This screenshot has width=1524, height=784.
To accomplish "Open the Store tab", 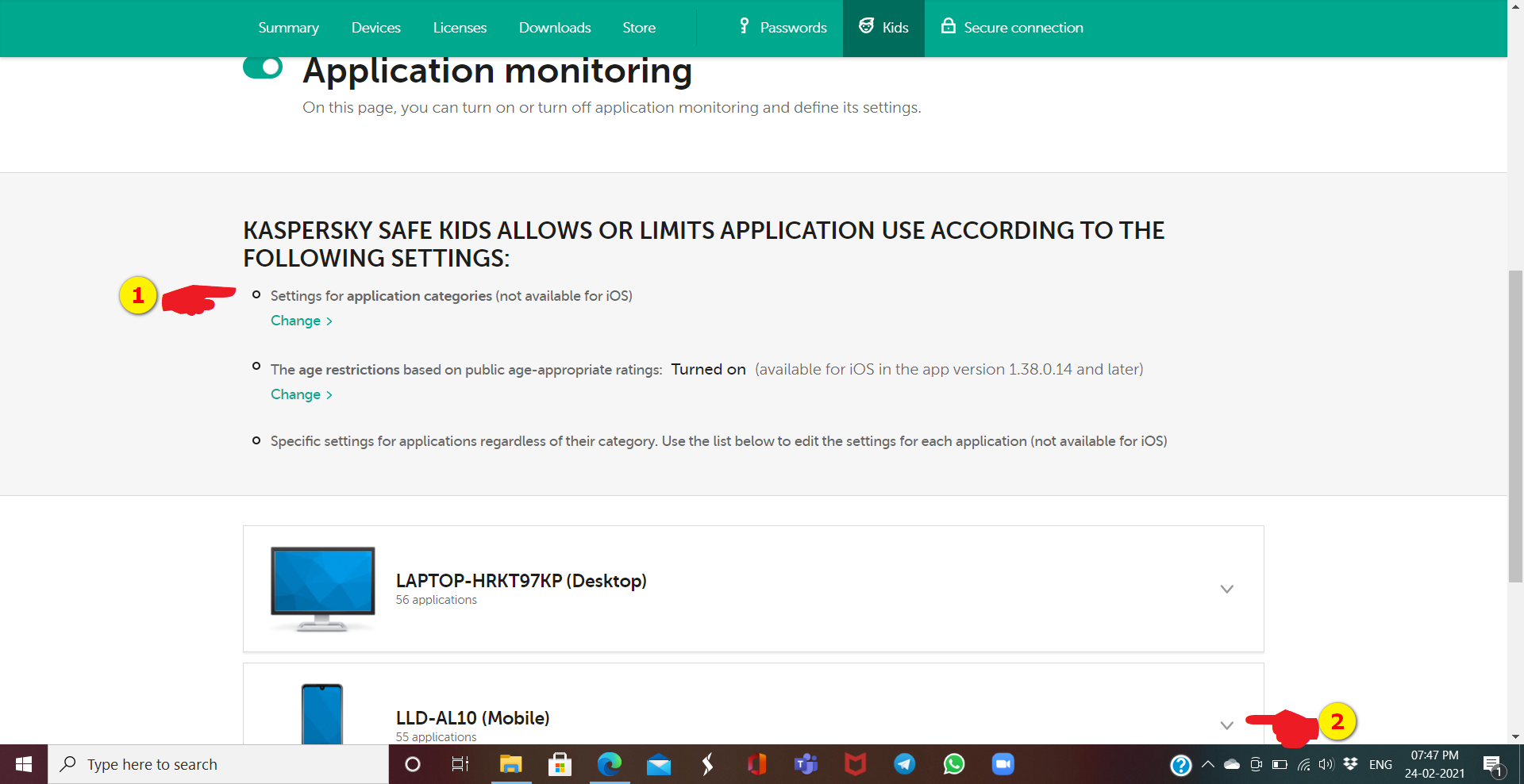I will pyautogui.click(x=639, y=28).
